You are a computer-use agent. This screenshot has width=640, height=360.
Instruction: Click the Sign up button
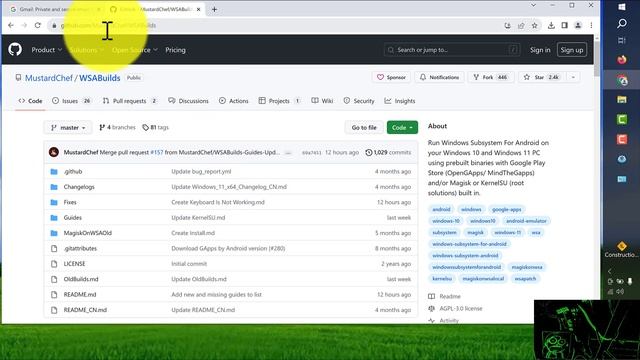coord(572,50)
